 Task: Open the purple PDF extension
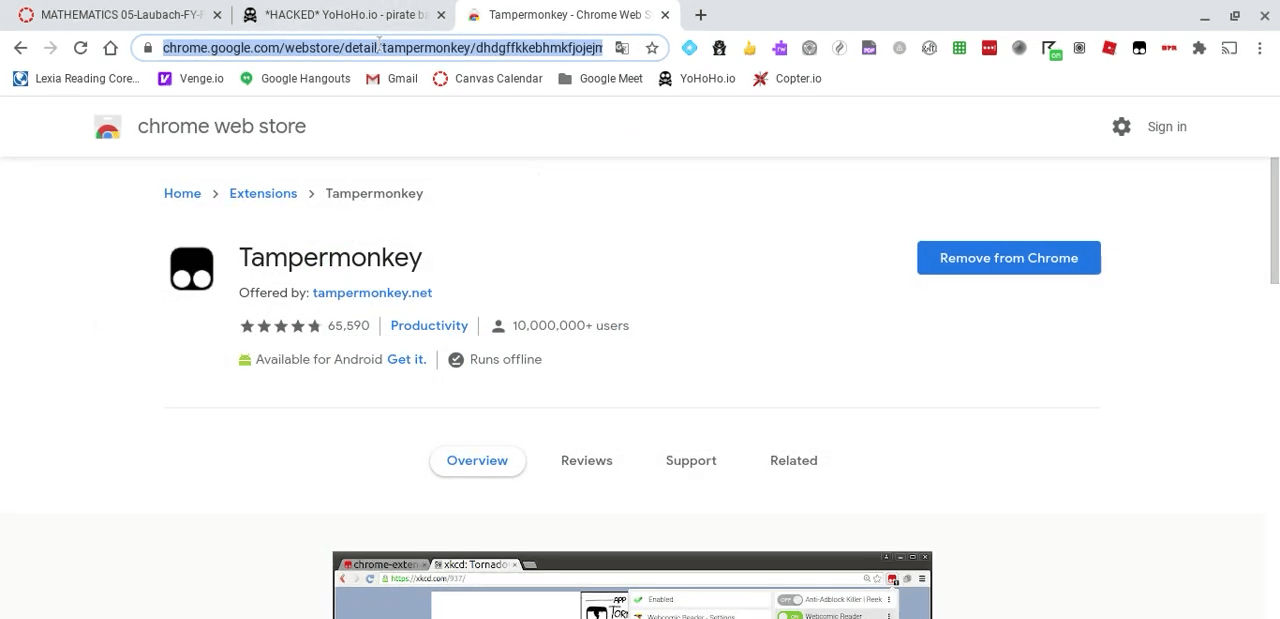[x=869, y=48]
